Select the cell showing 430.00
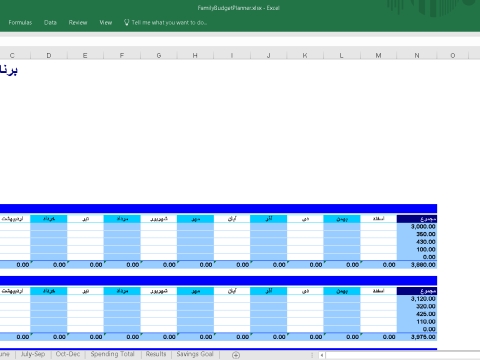Viewport: 480px width, 360px height. click(x=417, y=242)
